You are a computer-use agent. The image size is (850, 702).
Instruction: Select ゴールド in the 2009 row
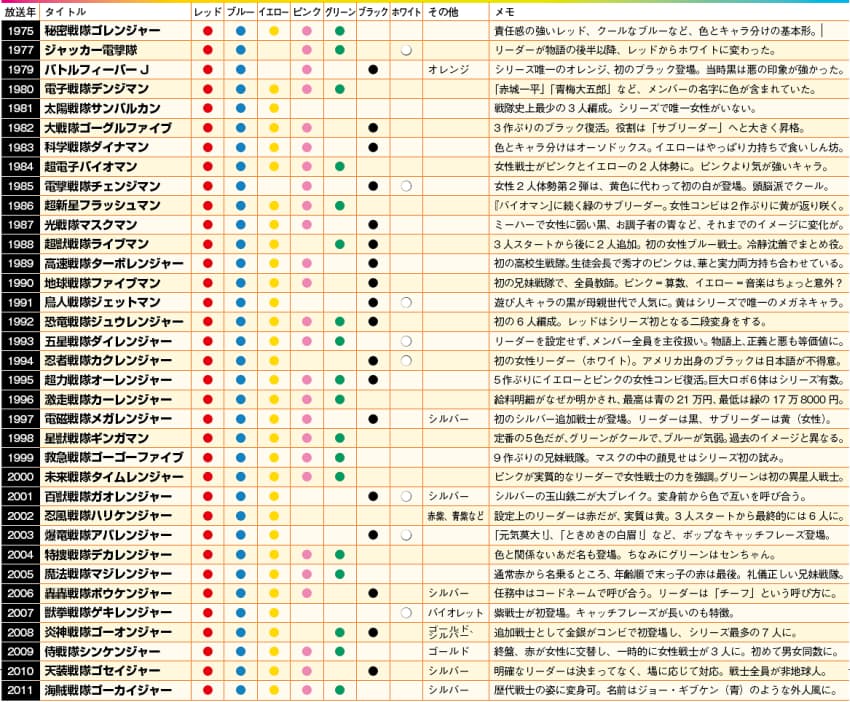pos(448,652)
